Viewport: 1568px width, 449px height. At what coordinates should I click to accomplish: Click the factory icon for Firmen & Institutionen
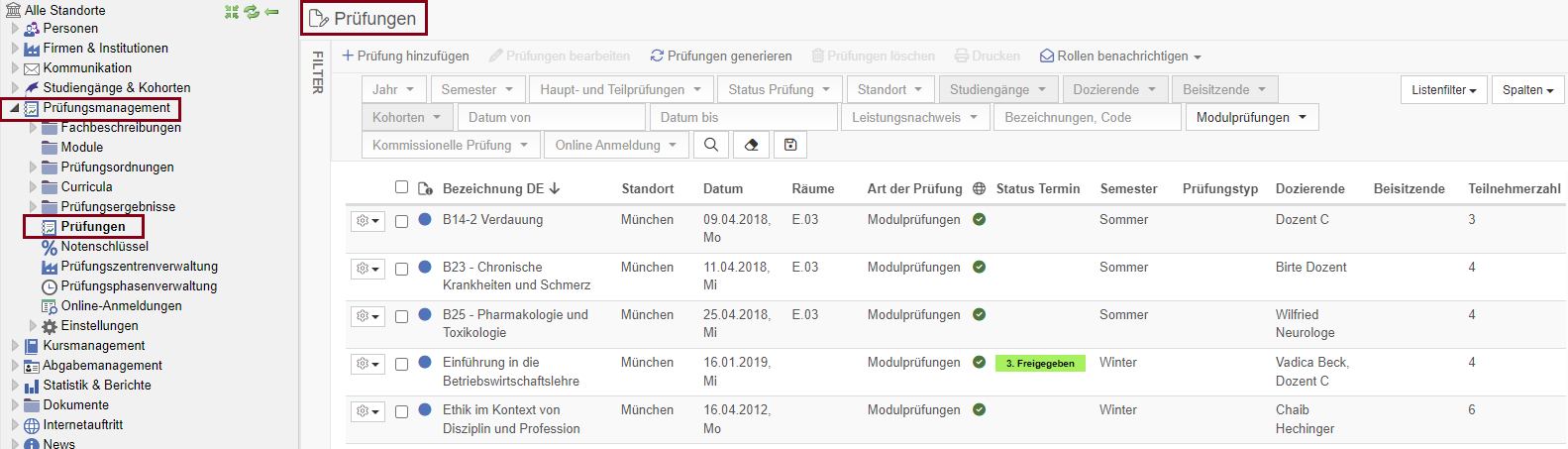pyautogui.click(x=32, y=49)
